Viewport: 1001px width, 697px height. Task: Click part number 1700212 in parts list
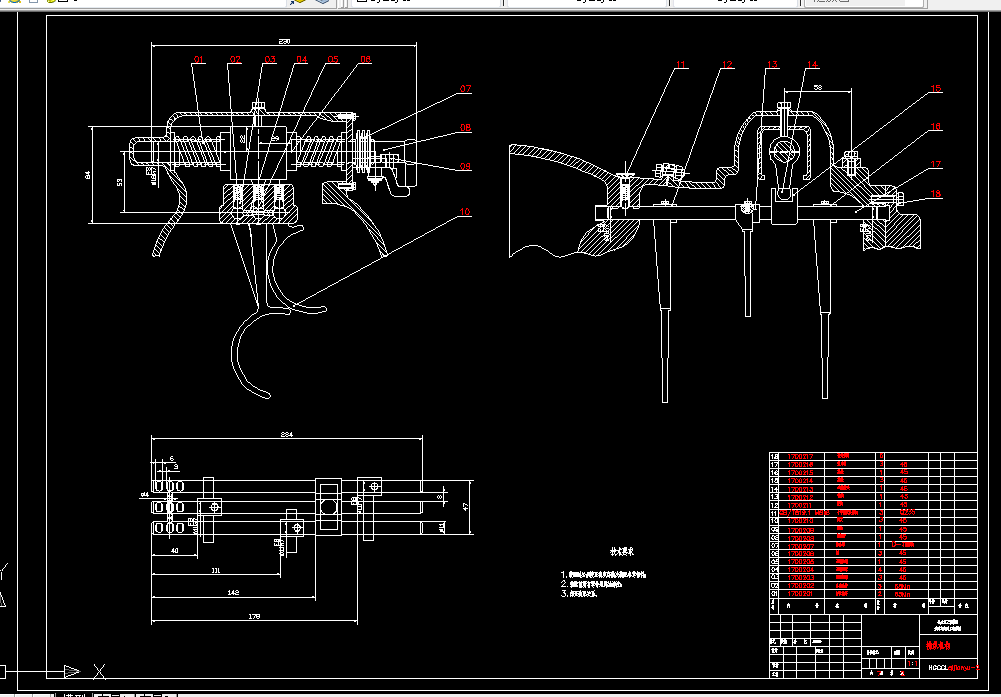click(801, 497)
